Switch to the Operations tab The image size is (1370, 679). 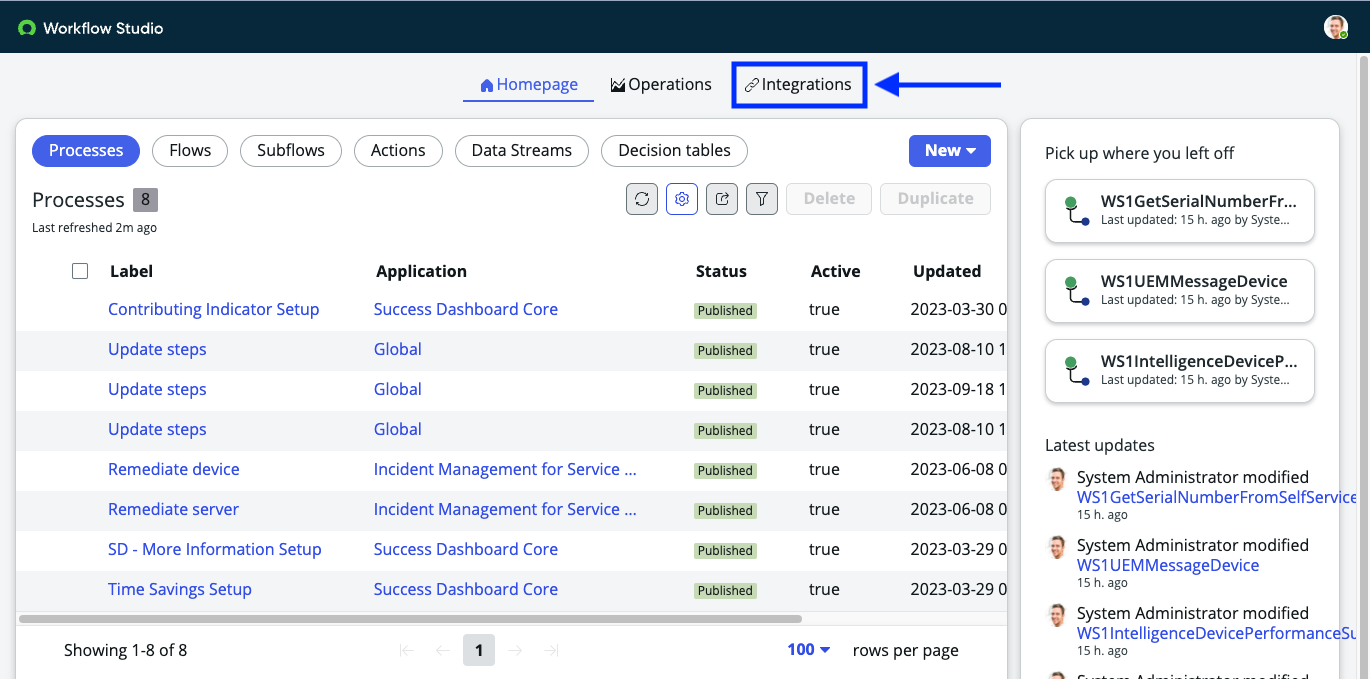pyautogui.click(x=660, y=84)
